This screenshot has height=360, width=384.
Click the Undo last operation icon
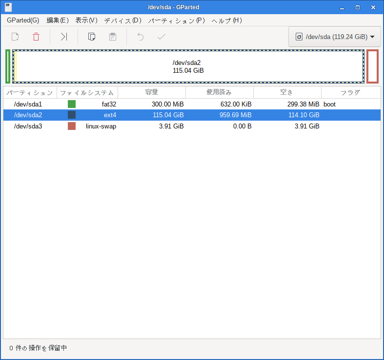pyautogui.click(x=140, y=37)
